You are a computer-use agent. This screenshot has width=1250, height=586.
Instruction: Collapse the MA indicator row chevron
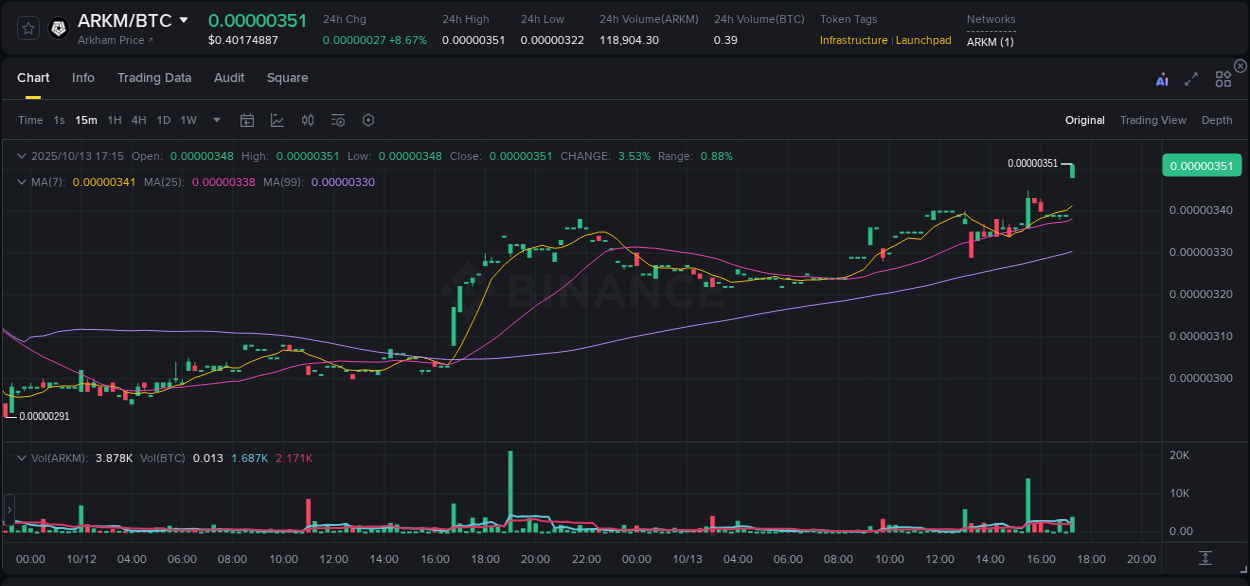pos(21,182)
